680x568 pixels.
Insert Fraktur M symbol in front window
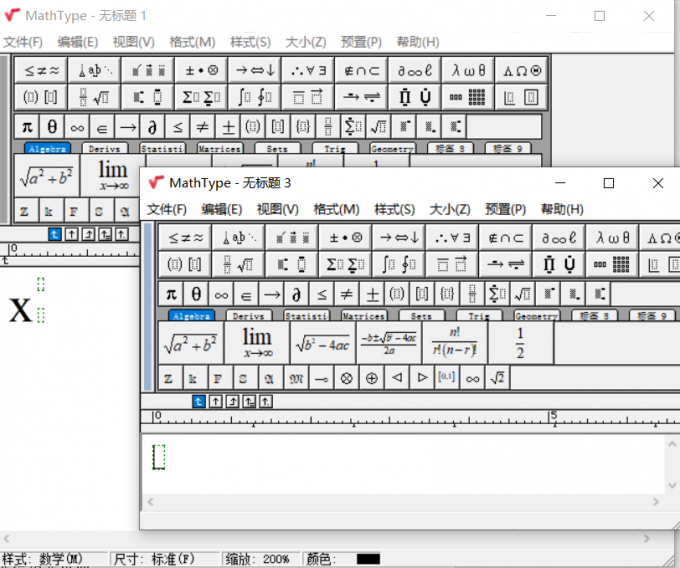click(x=296, y=379)
